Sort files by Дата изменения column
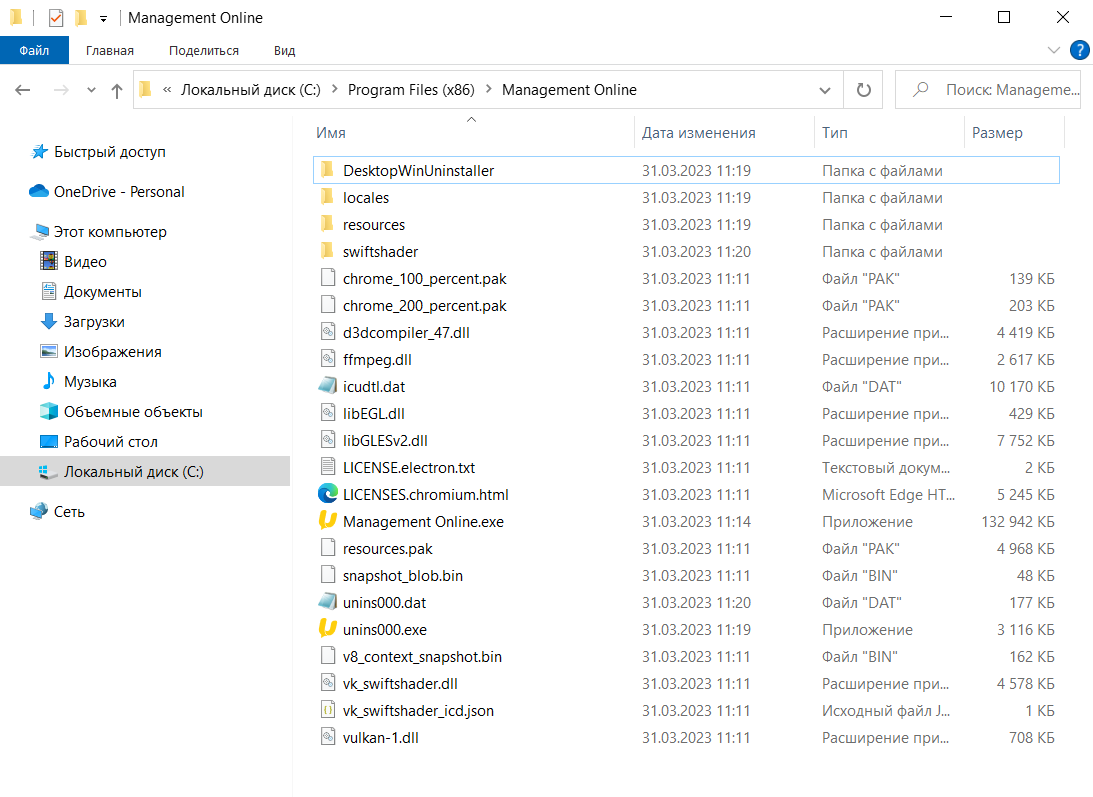Image resolution: width=1093 pixels, height=797 pixels. [x=698, y=132]
